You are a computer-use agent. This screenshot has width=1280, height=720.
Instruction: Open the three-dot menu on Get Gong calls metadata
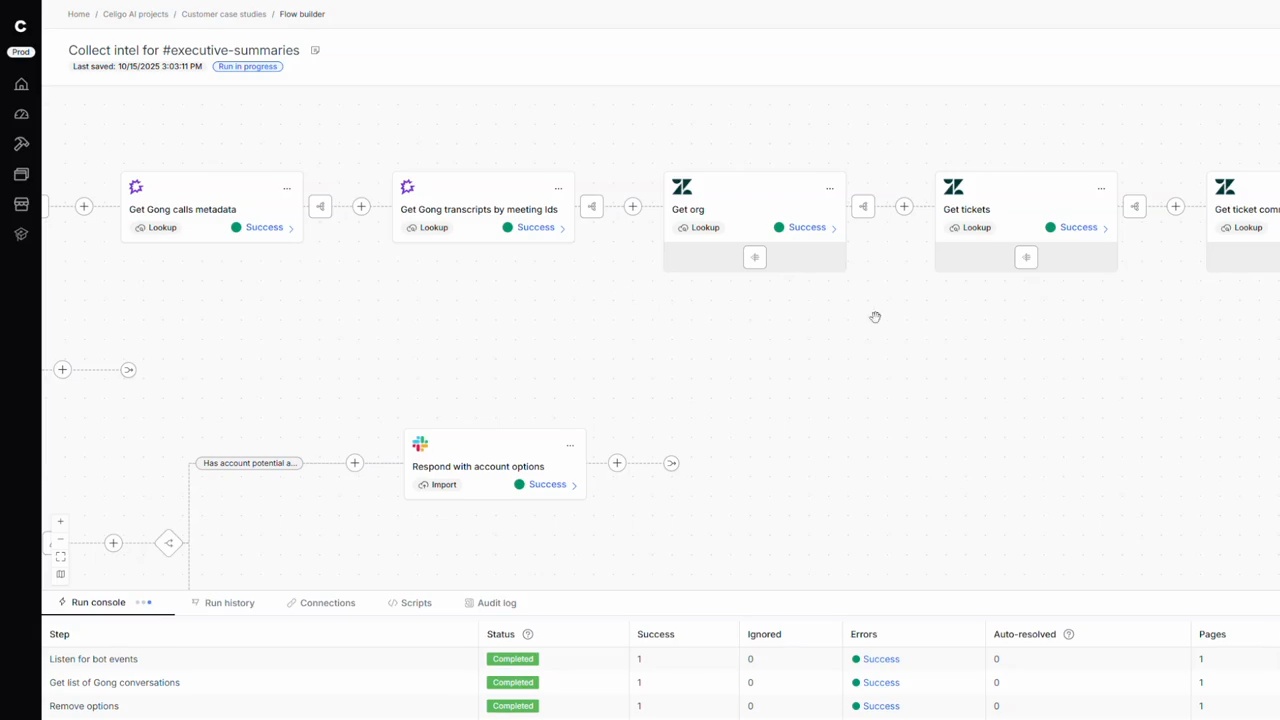[x=287, y=188]
